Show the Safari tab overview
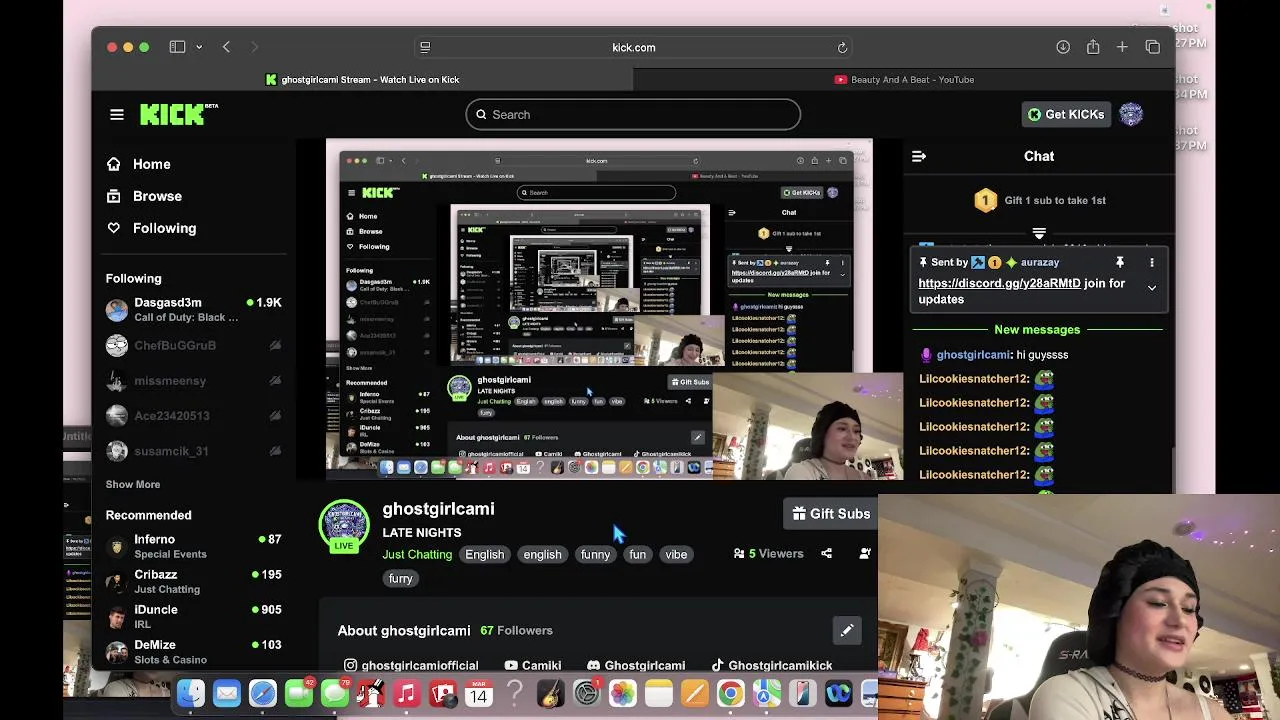The height and width of the screenshot is (720, 1280). coord(1152,47)
